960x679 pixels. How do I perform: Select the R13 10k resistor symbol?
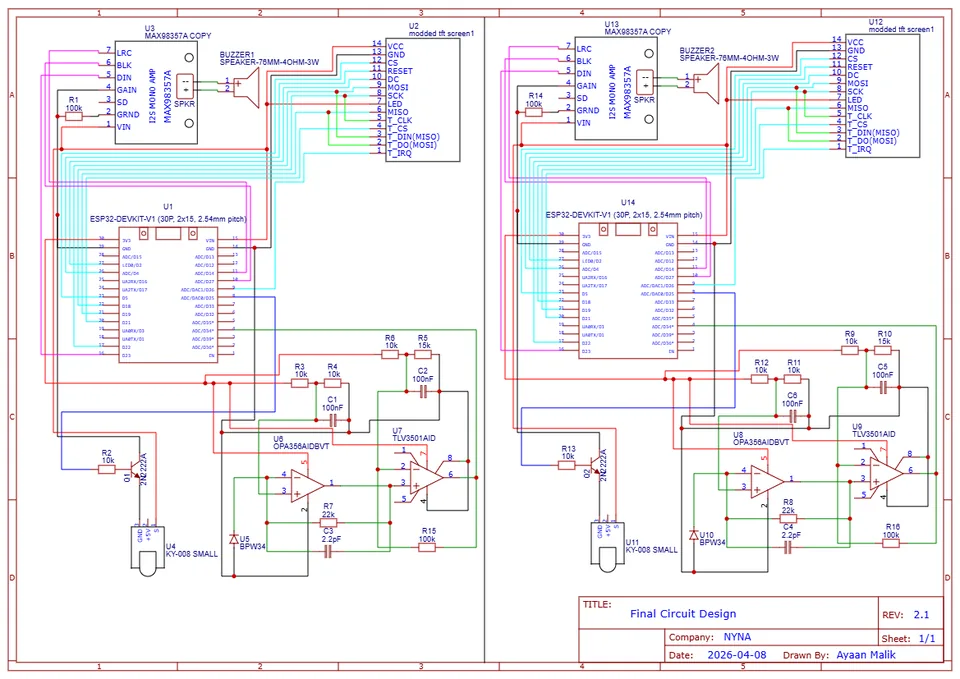pos(566,465)
